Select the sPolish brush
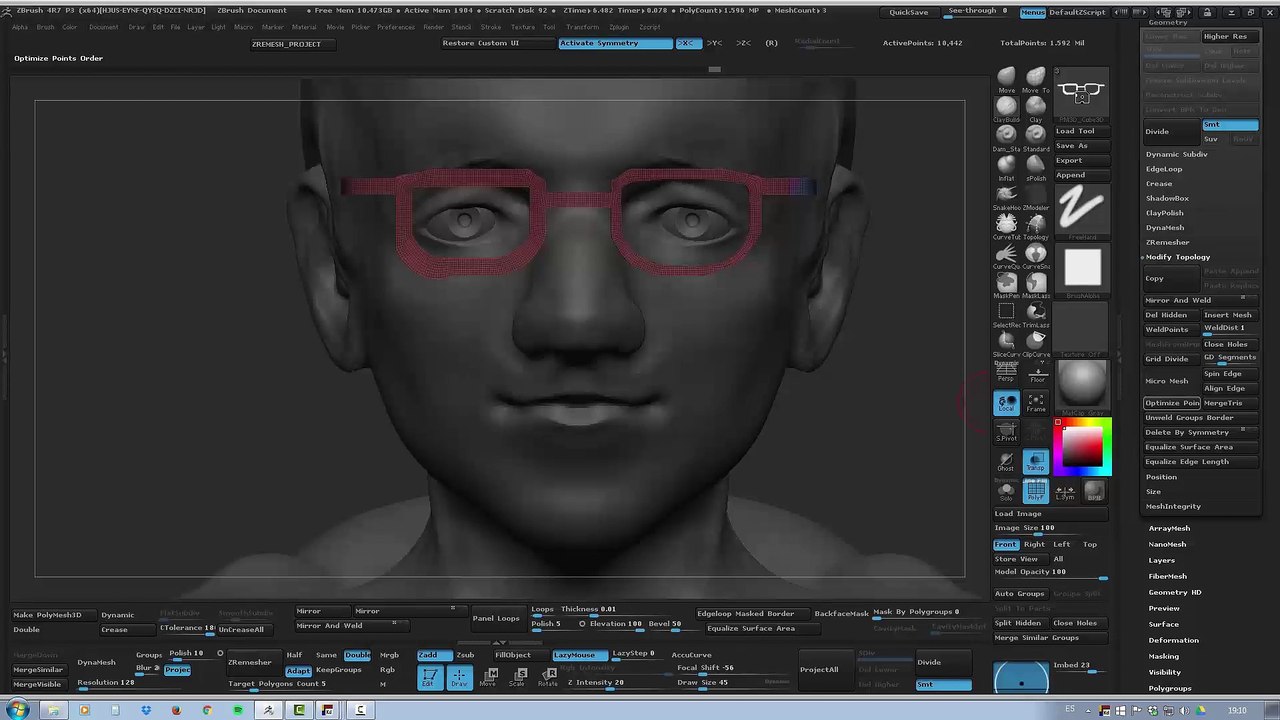Image resolution: width=1280 pixels, height=720 pixels. [x=1036, y=167]
